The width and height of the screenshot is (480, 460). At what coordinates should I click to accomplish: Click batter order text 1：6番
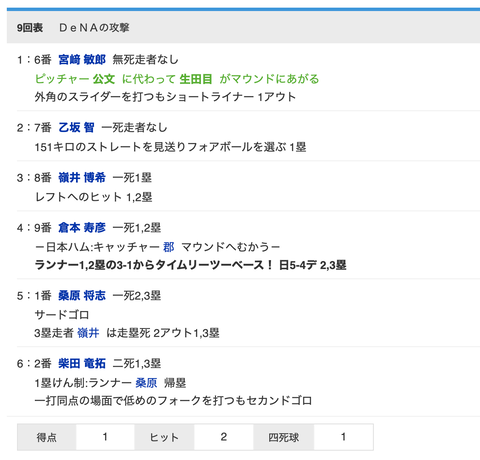pyautogui.click(x=34, y=60)
